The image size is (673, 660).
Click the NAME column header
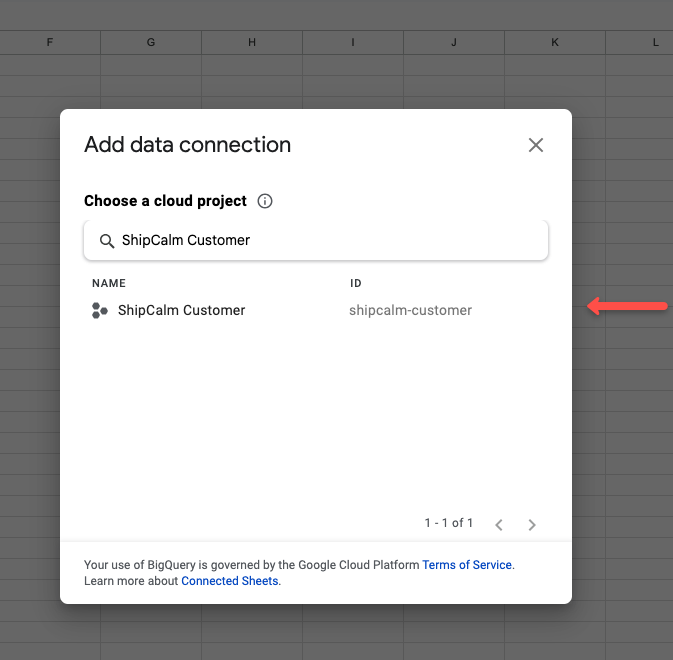109,283
